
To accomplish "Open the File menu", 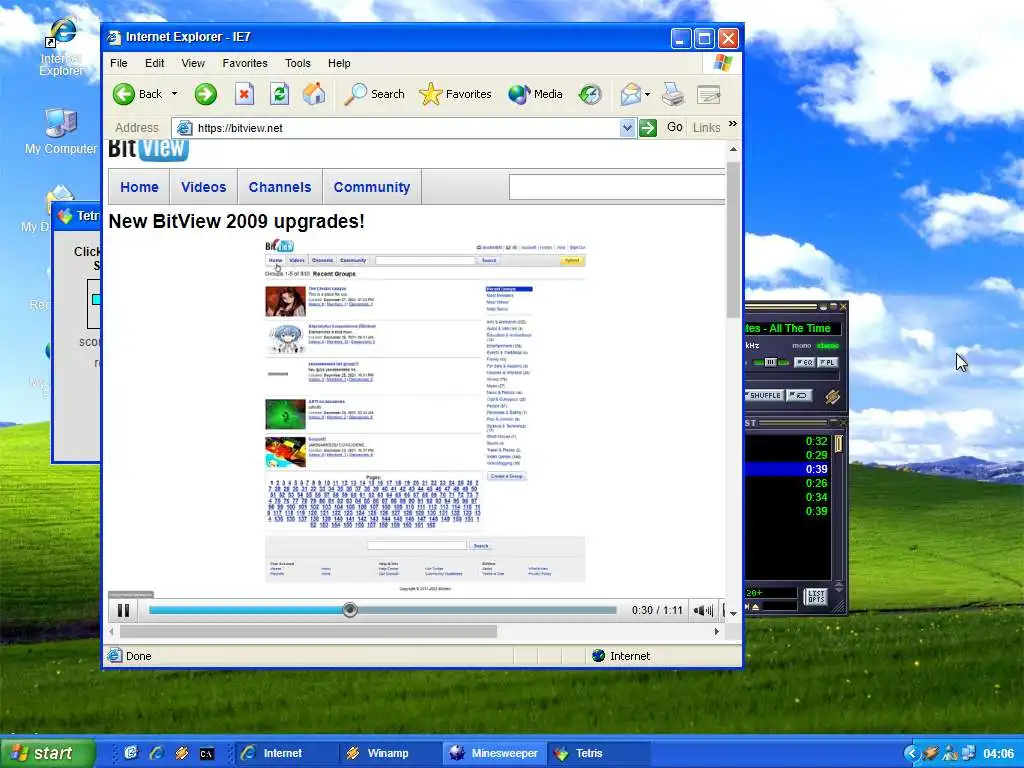I will pos(119,63).
